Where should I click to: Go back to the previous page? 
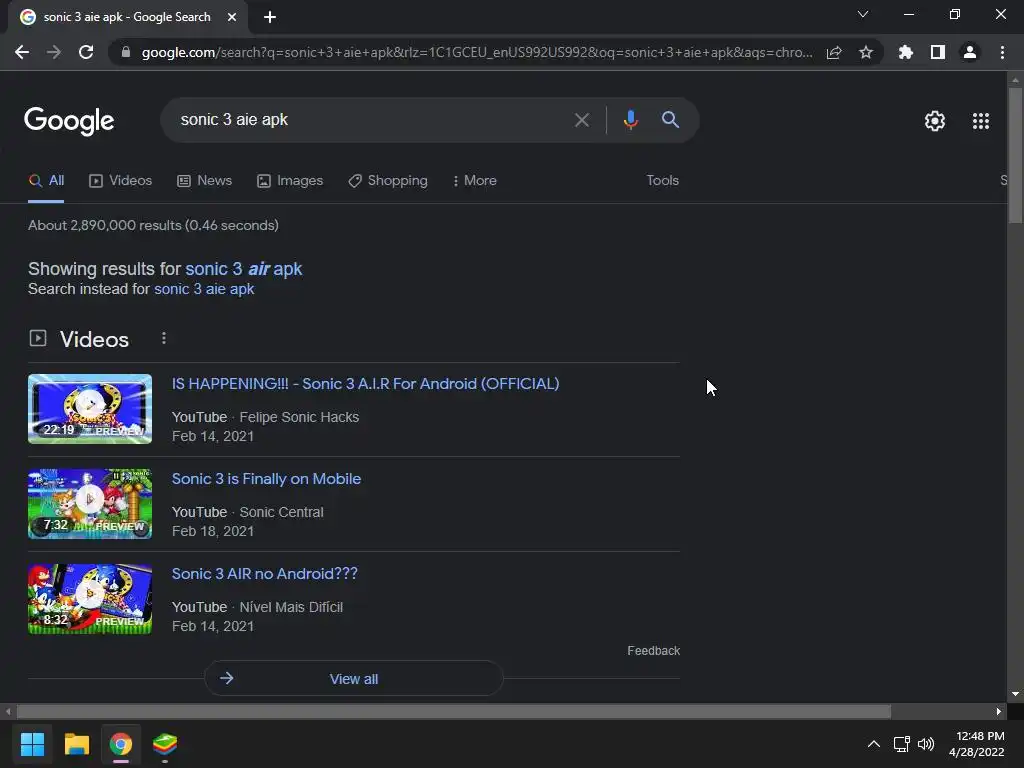[22, 52]
